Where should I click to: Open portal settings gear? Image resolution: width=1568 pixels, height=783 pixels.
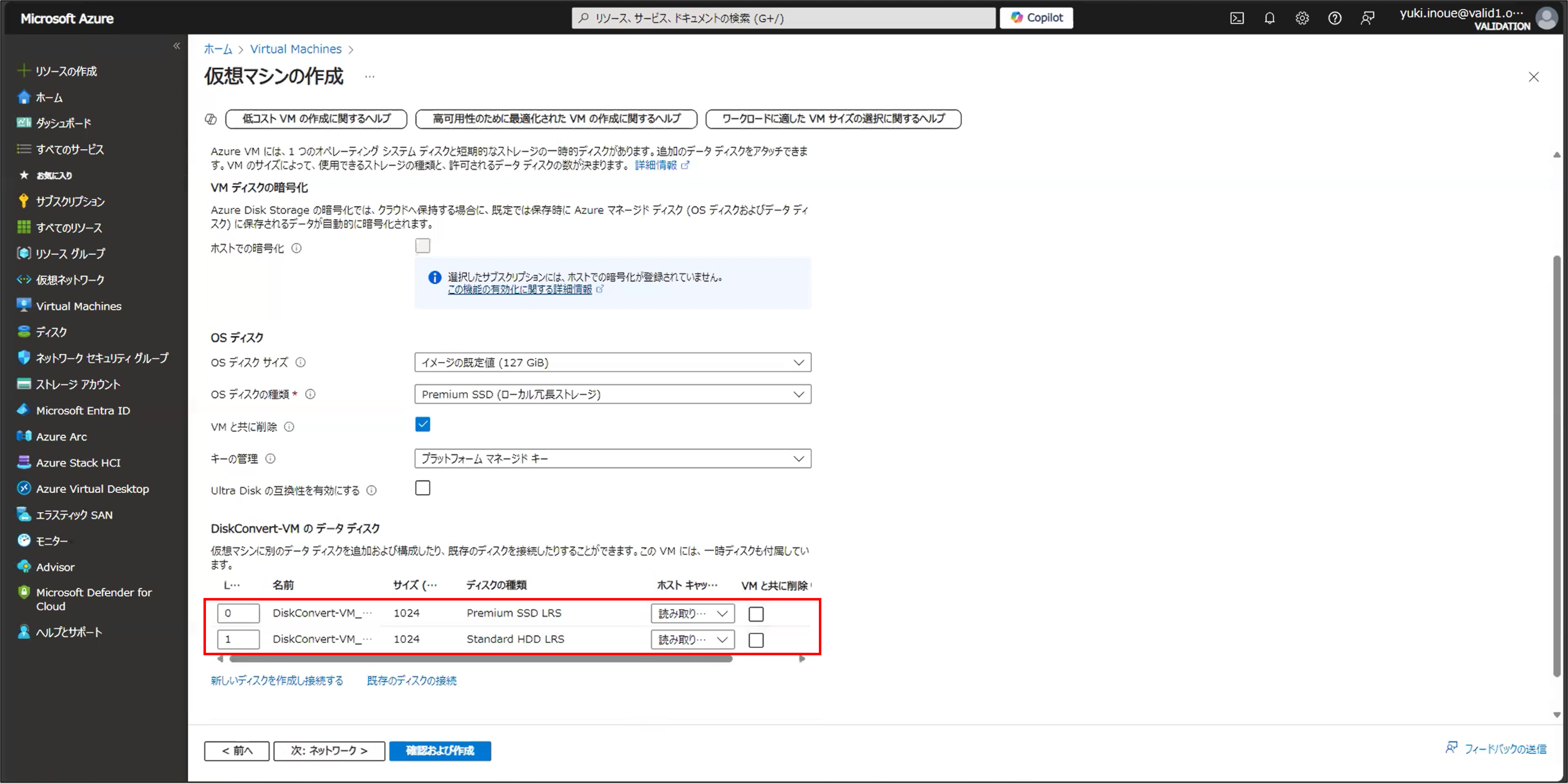pos(1302,18)
